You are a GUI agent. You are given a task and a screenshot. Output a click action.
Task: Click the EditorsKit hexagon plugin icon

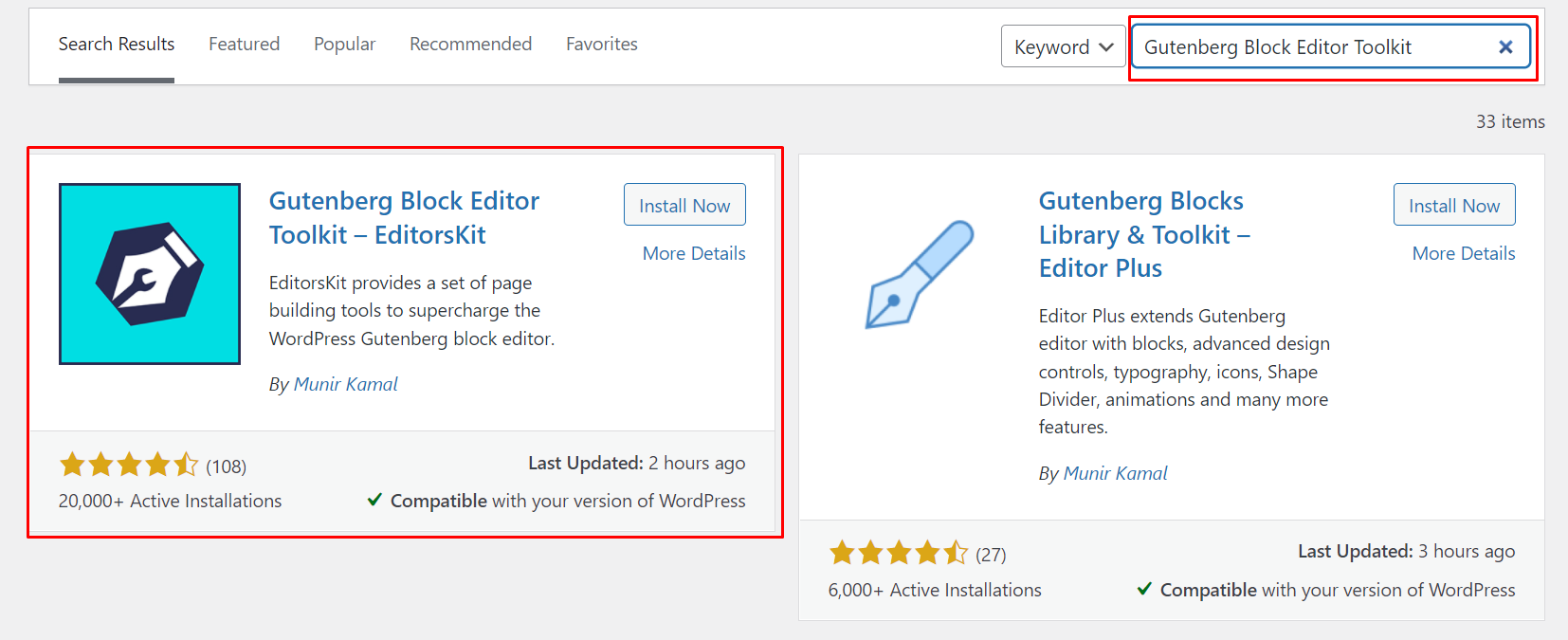tap(149, 273)
